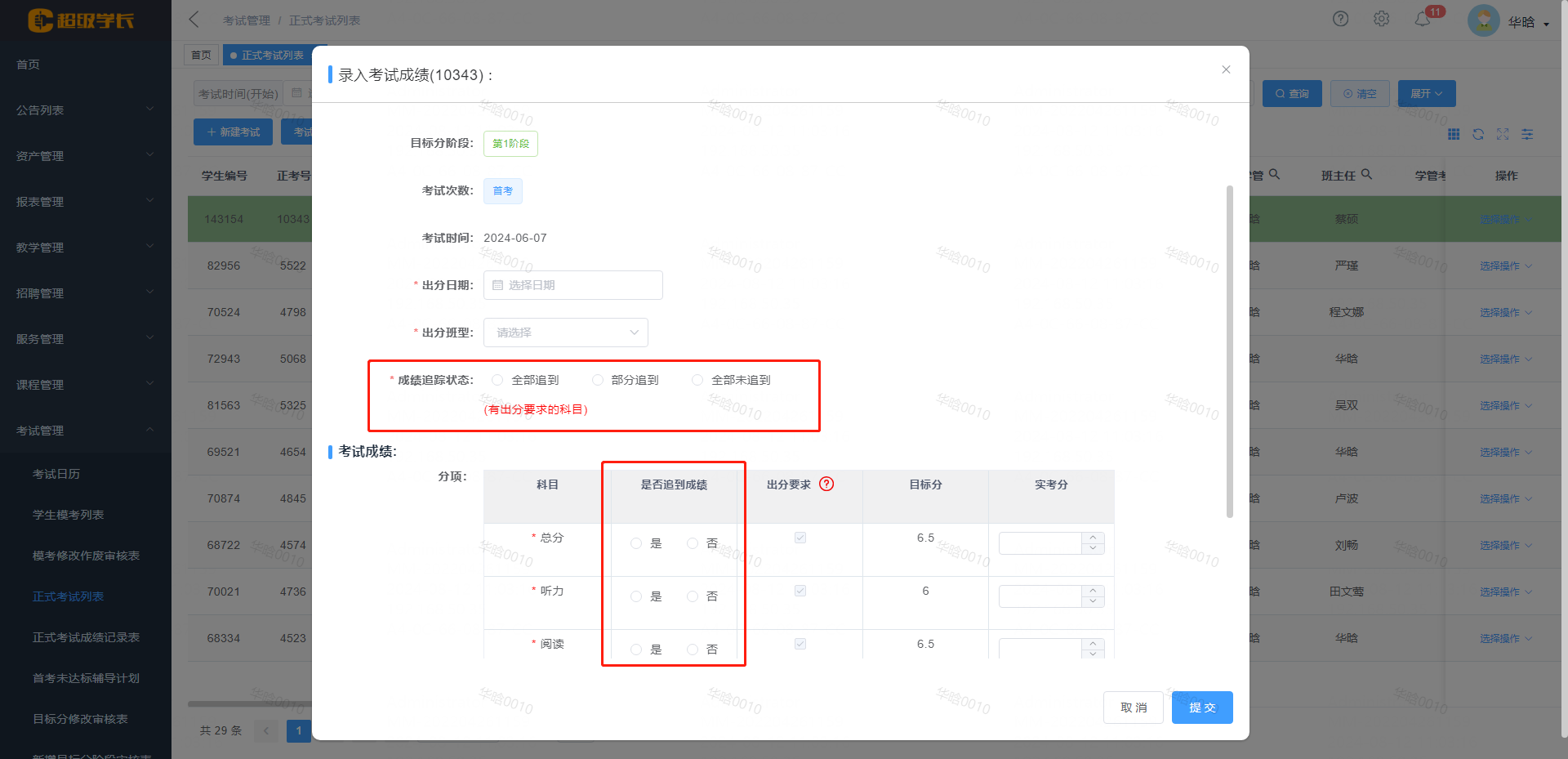Open the 出分班型 selection dropdown
1568x759 pixels.
[565, 333]
